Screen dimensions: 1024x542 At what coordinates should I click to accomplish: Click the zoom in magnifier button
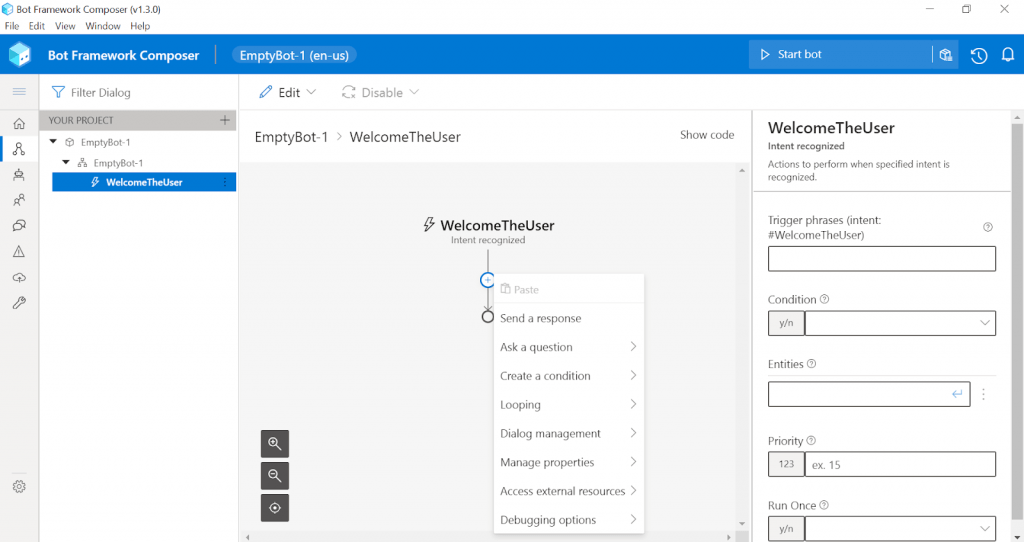click(275, 444)
